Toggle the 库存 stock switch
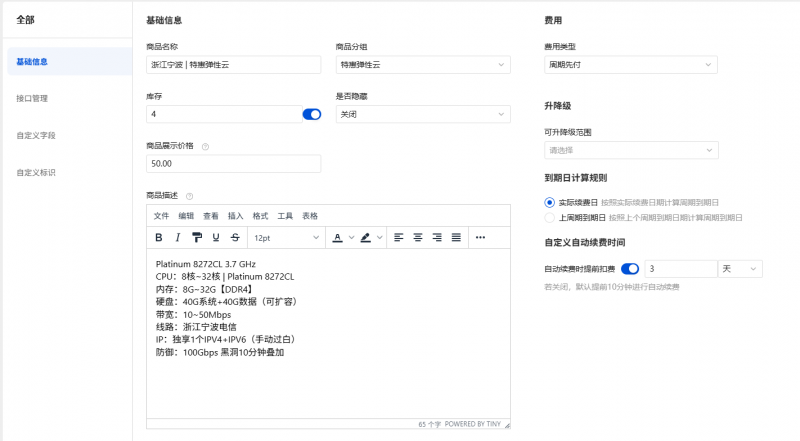800x441 pixels. (311, 114)
